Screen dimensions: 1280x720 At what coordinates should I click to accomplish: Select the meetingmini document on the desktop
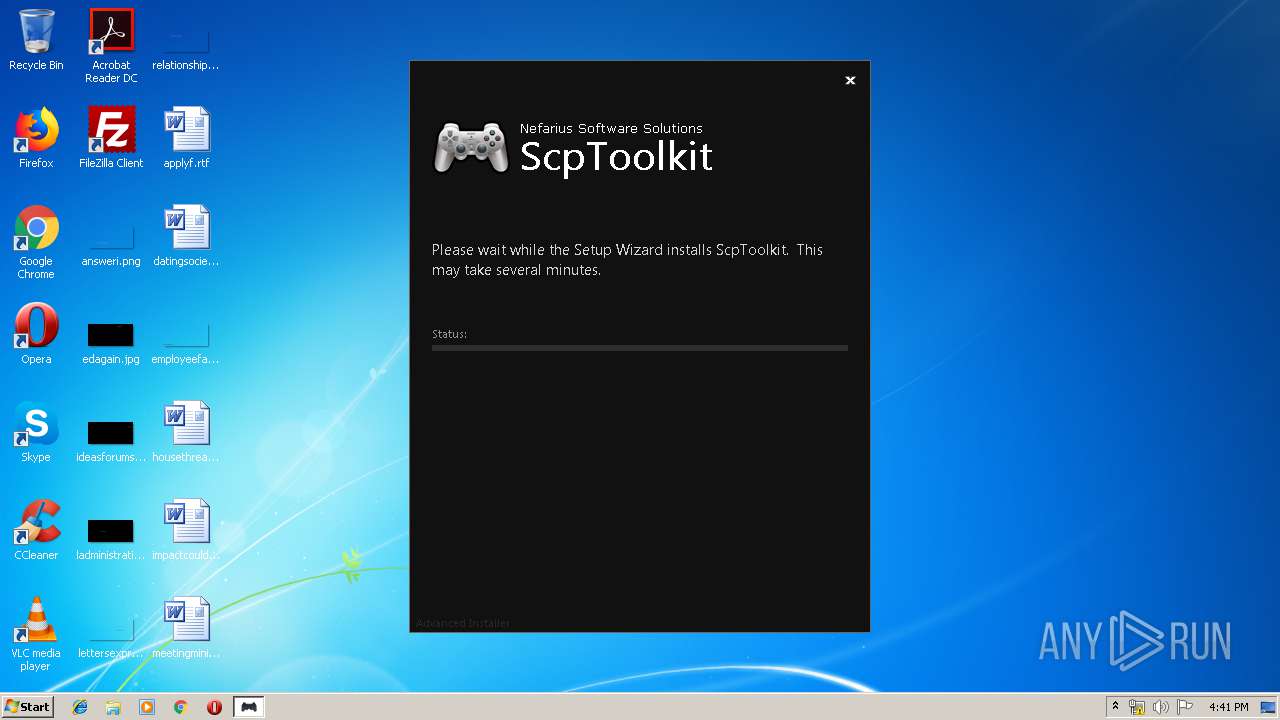(186, 628)
